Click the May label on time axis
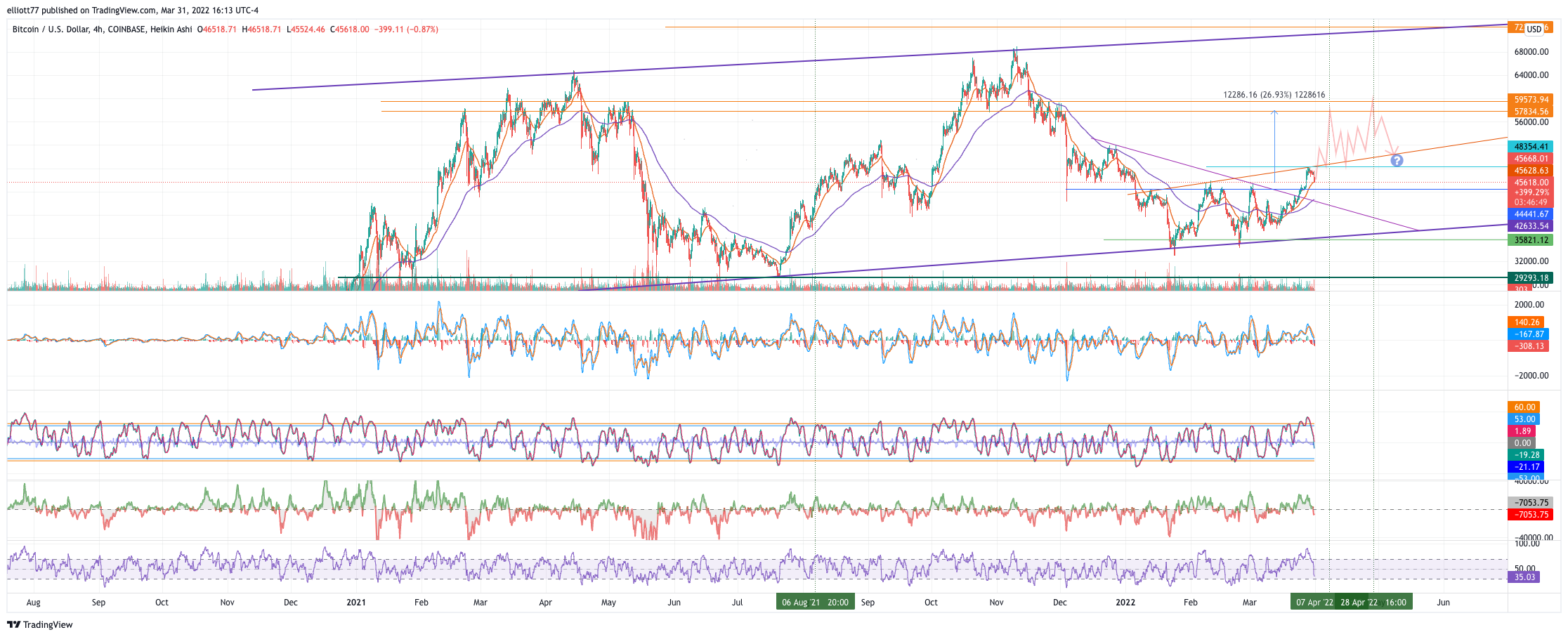Viewport: 1568px width, 637px height. coord(608,603)
